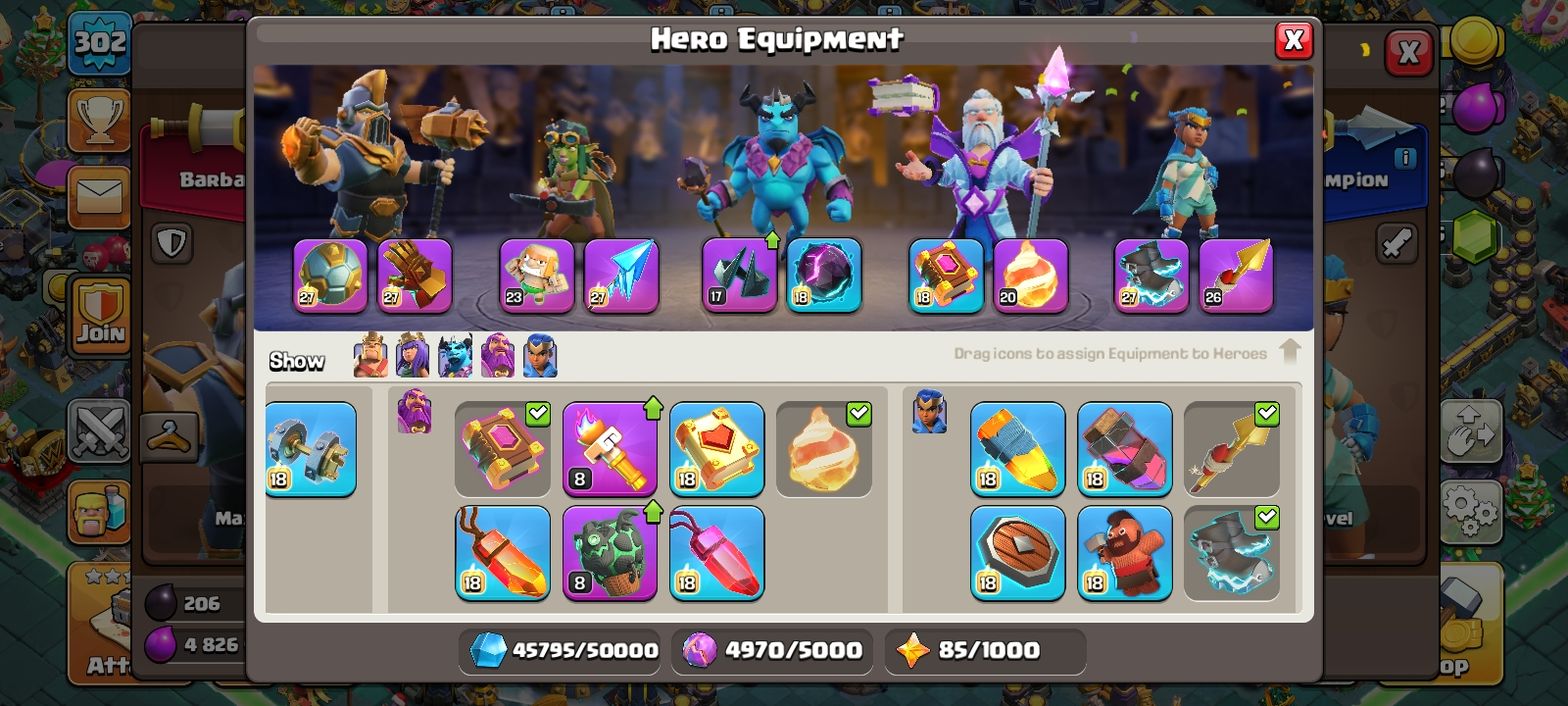Toggle Minion Prince filter in Show row
This screenshot has width=1568, height=706.
[x=456, y=356]
